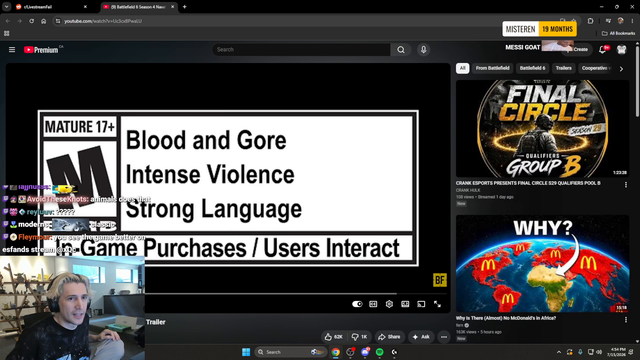This screenshot has height=360, width=640.
Task: Open more actions ellipsis under video
Action: (444, 337)
